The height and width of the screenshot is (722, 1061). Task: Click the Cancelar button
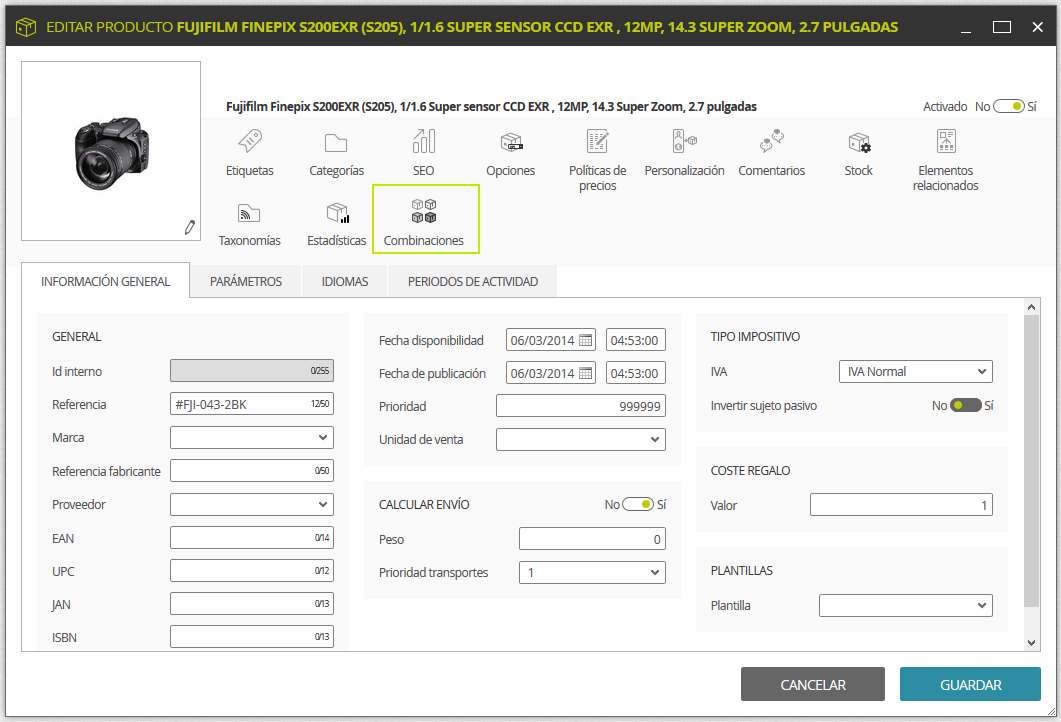813,684
